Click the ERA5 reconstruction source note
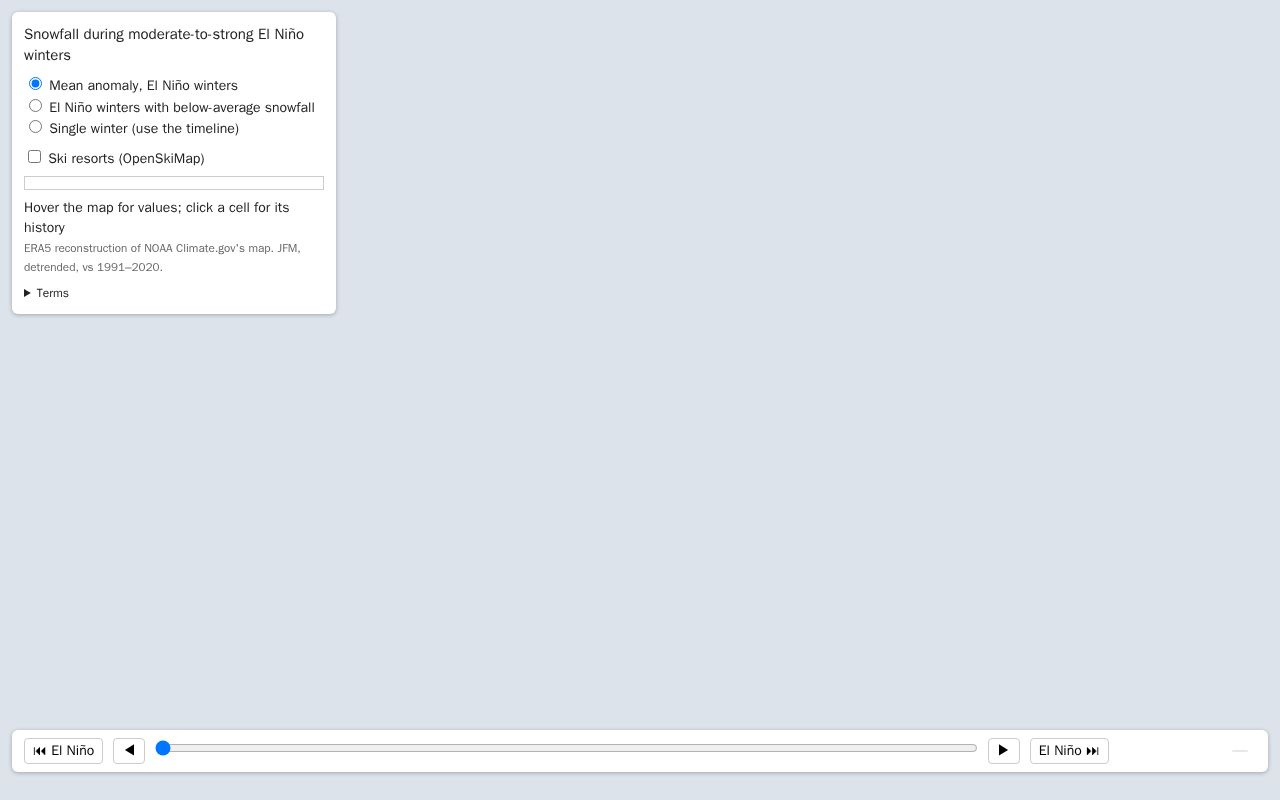Viewport: 1280px width, 800px height. tap(162, 258)
